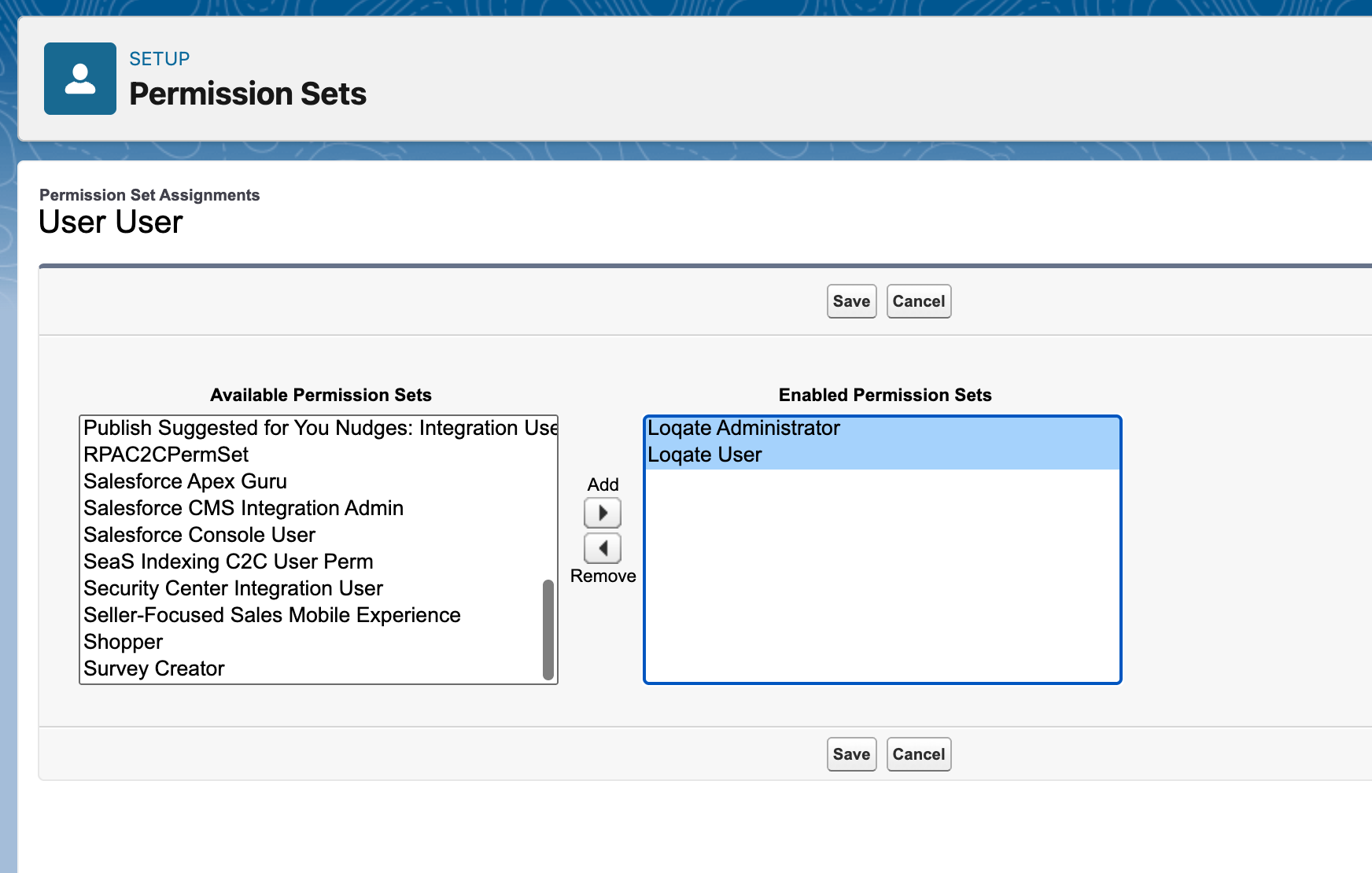Select Publish Suggested for You Nudges option
Screen dimensions: 1372x873
(x=319, y=428)
